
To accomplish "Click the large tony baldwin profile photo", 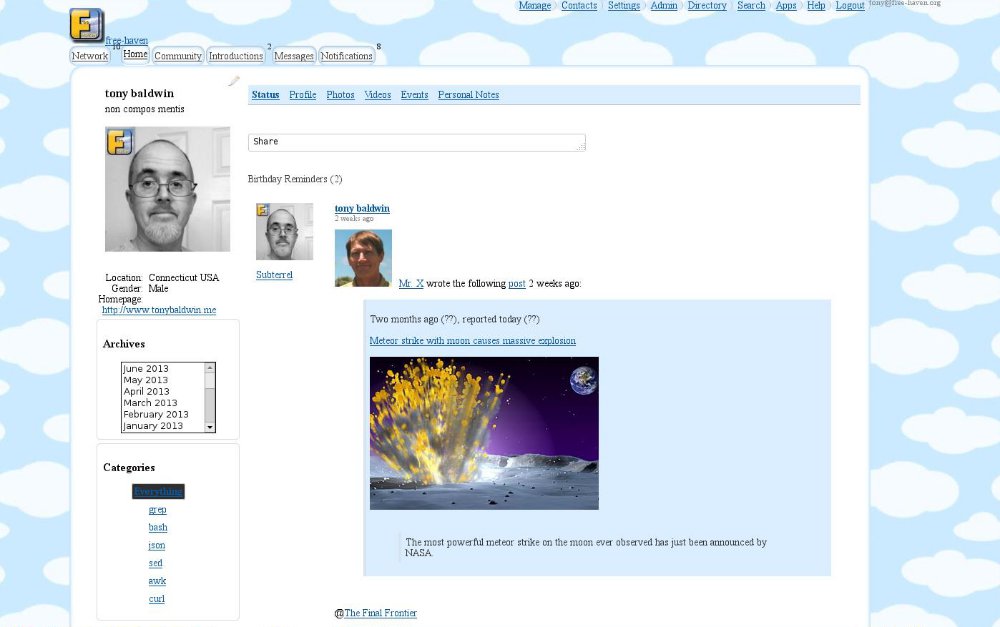I will point(168,189).
